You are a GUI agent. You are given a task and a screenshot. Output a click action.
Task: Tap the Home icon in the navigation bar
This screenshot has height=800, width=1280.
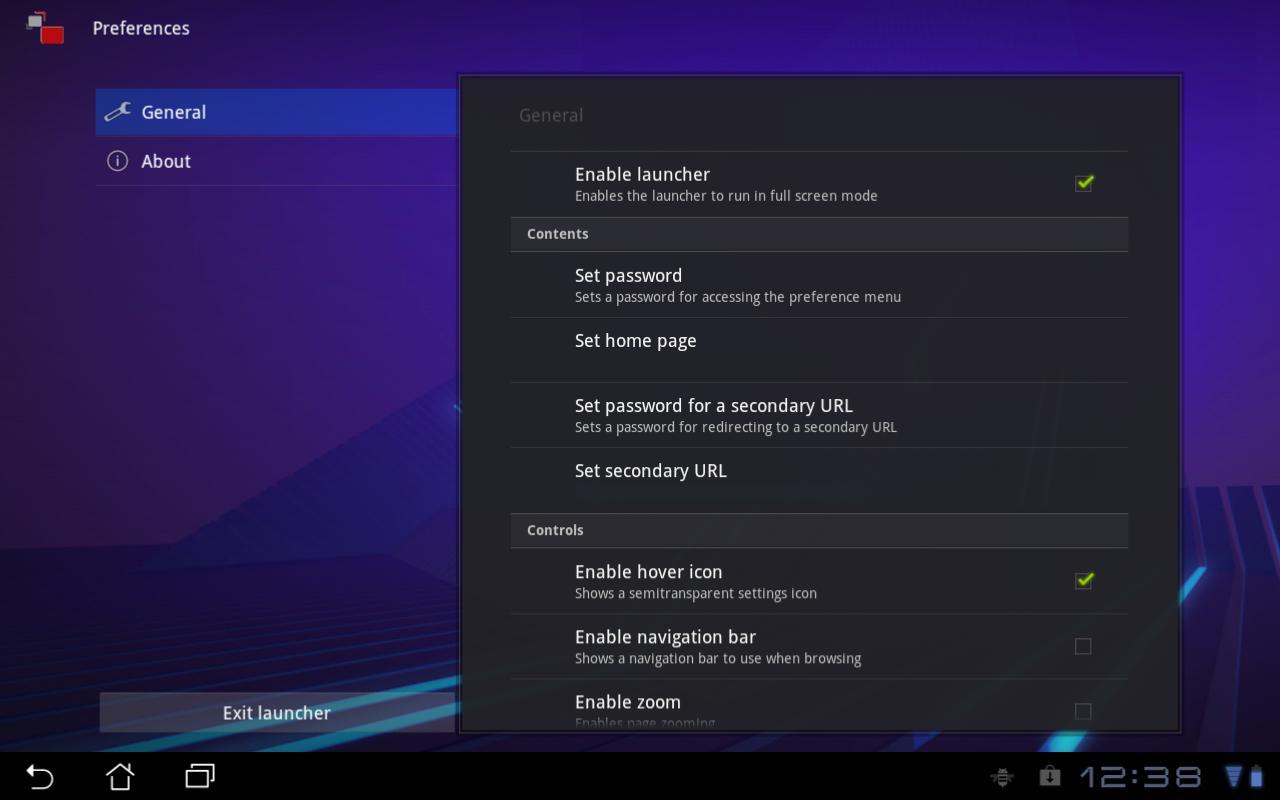pos(119,776)
